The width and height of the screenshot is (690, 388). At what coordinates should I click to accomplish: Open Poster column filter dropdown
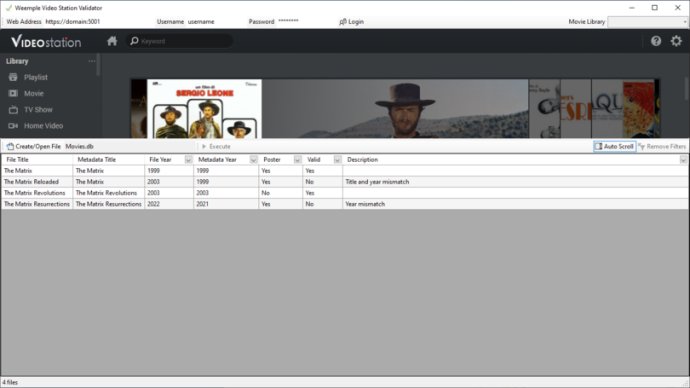(297, 160)
